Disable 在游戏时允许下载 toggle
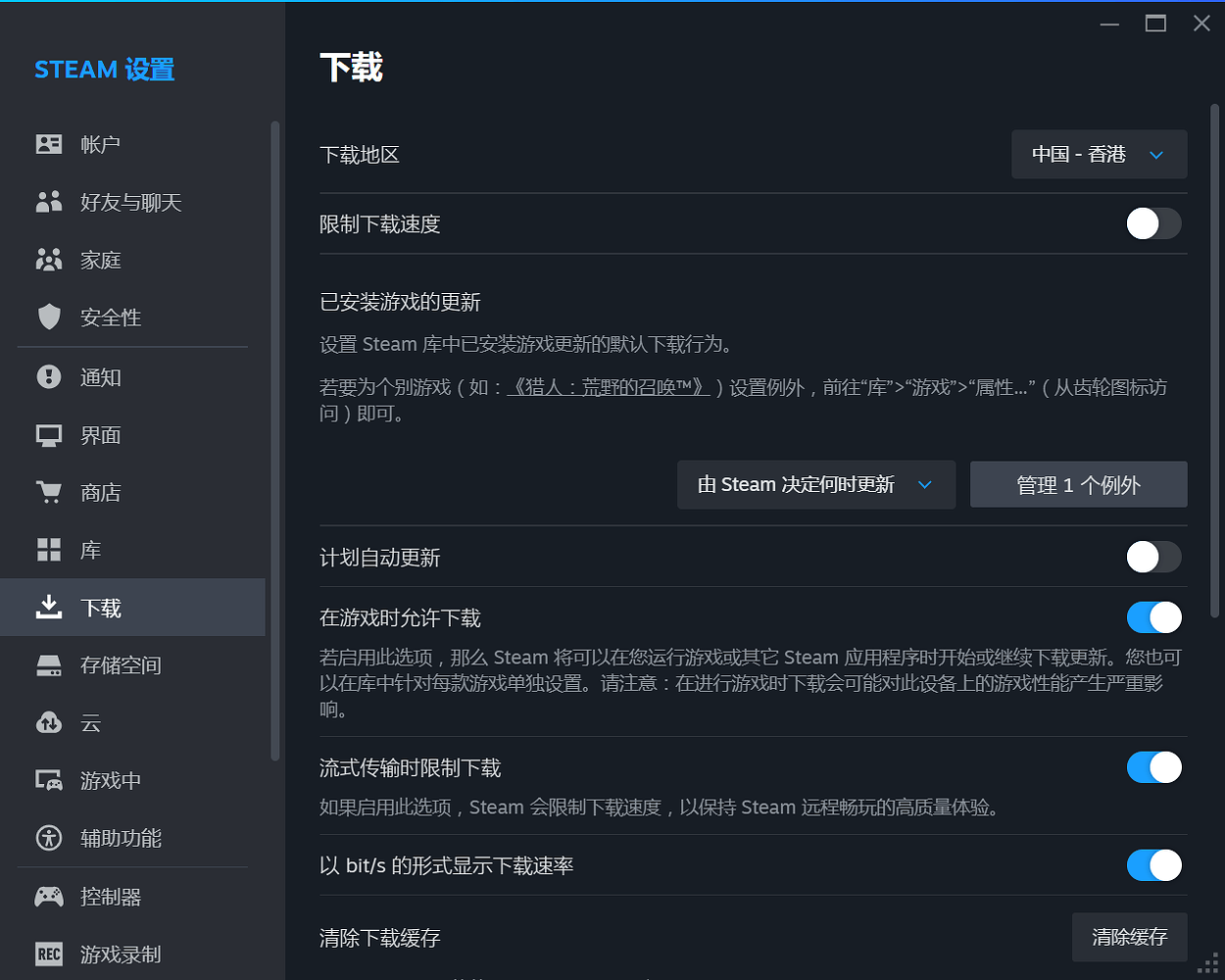 (1153, 617)
